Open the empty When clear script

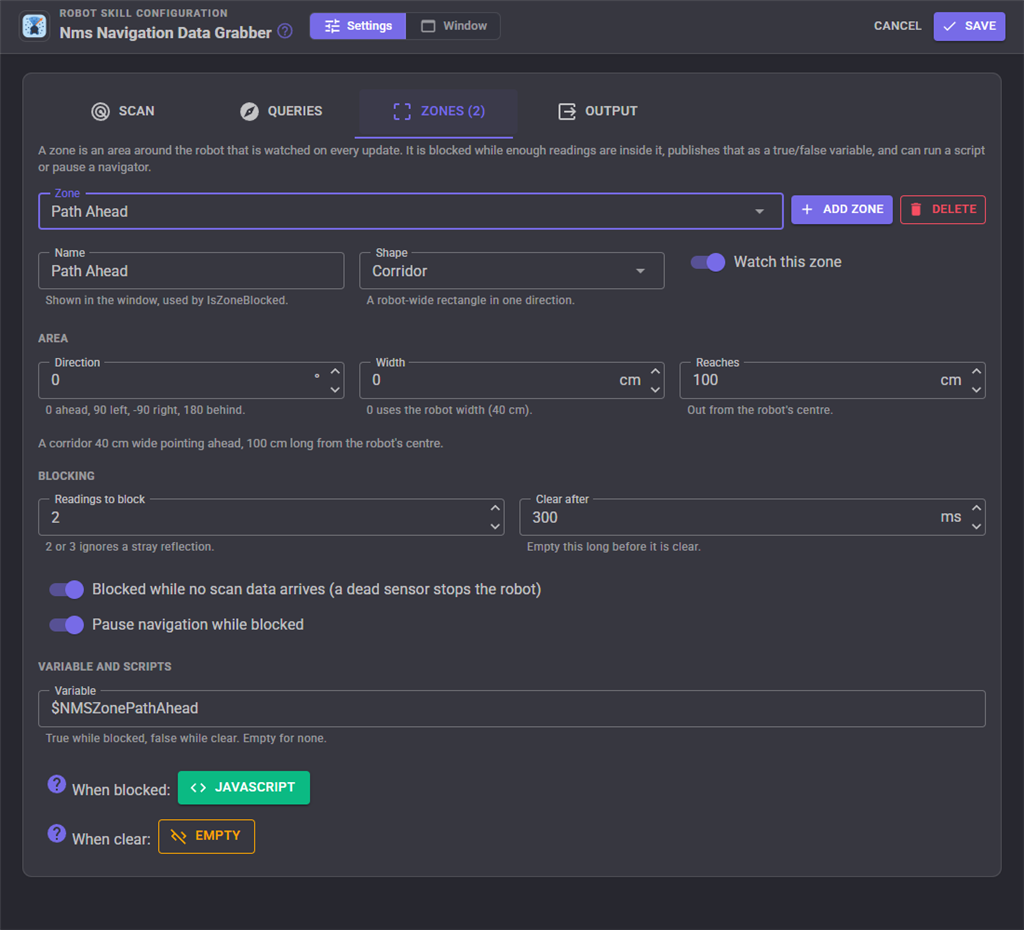206,837
